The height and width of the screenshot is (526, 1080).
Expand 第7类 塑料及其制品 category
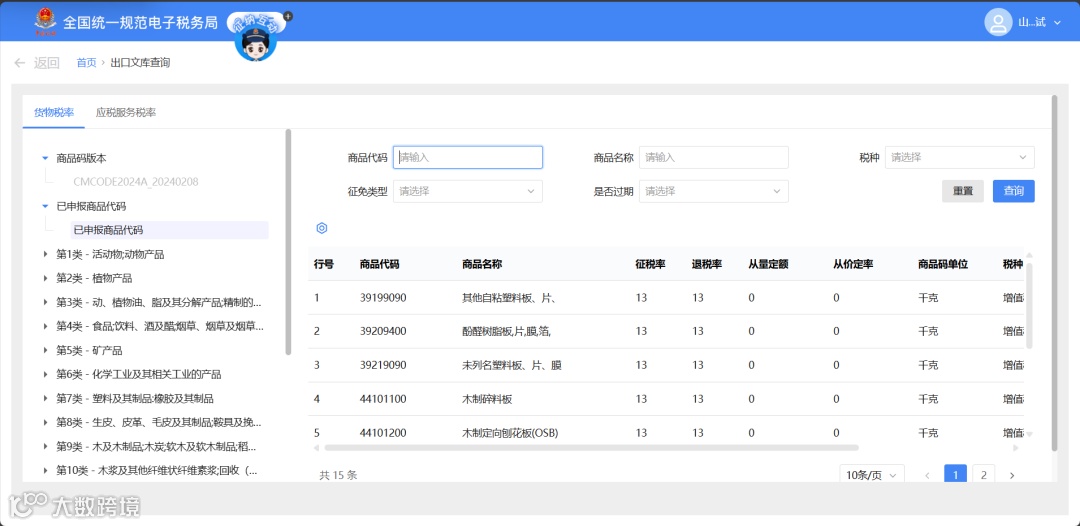45,399
